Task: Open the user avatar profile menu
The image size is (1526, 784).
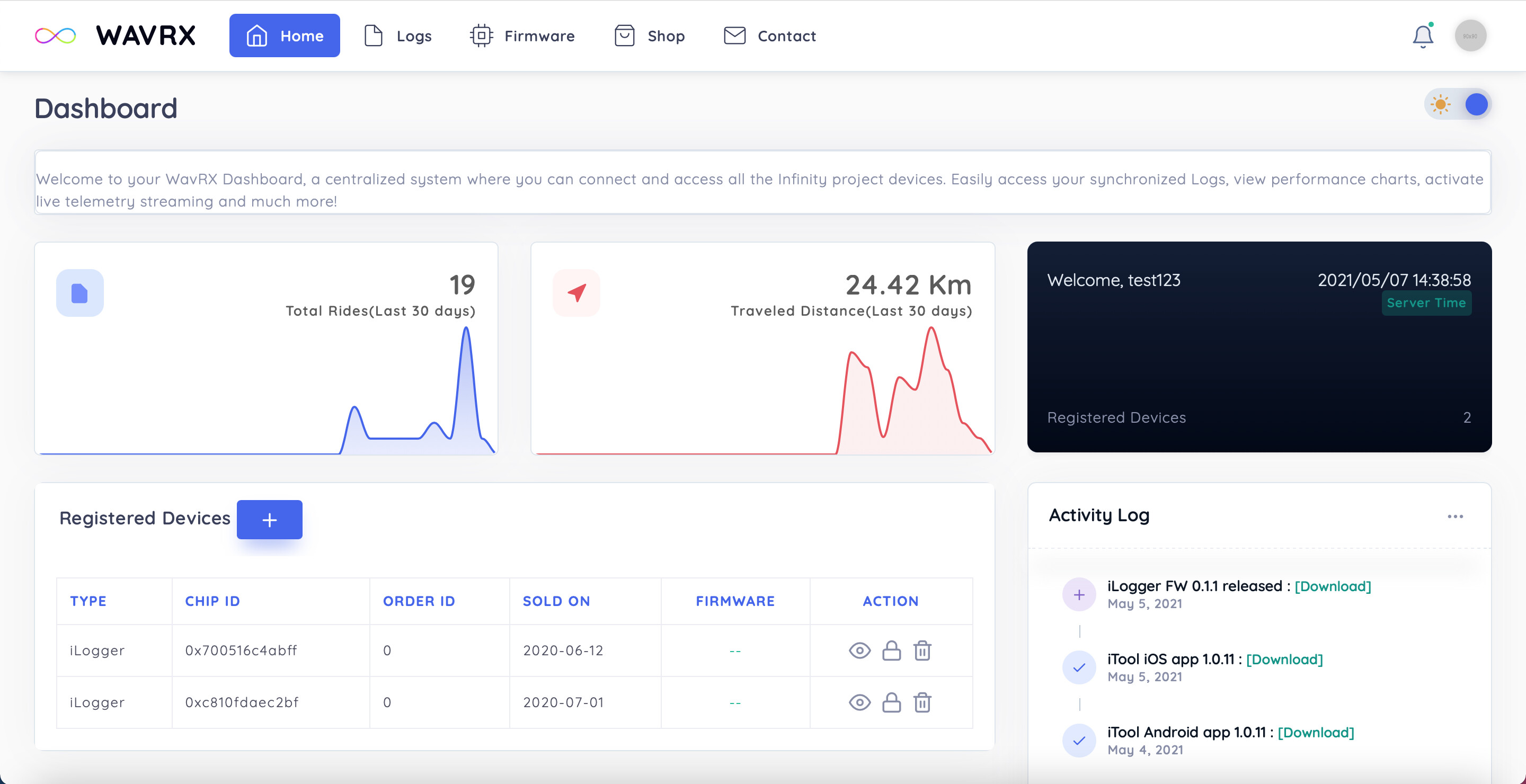Action: click(x=1470, y=36)
